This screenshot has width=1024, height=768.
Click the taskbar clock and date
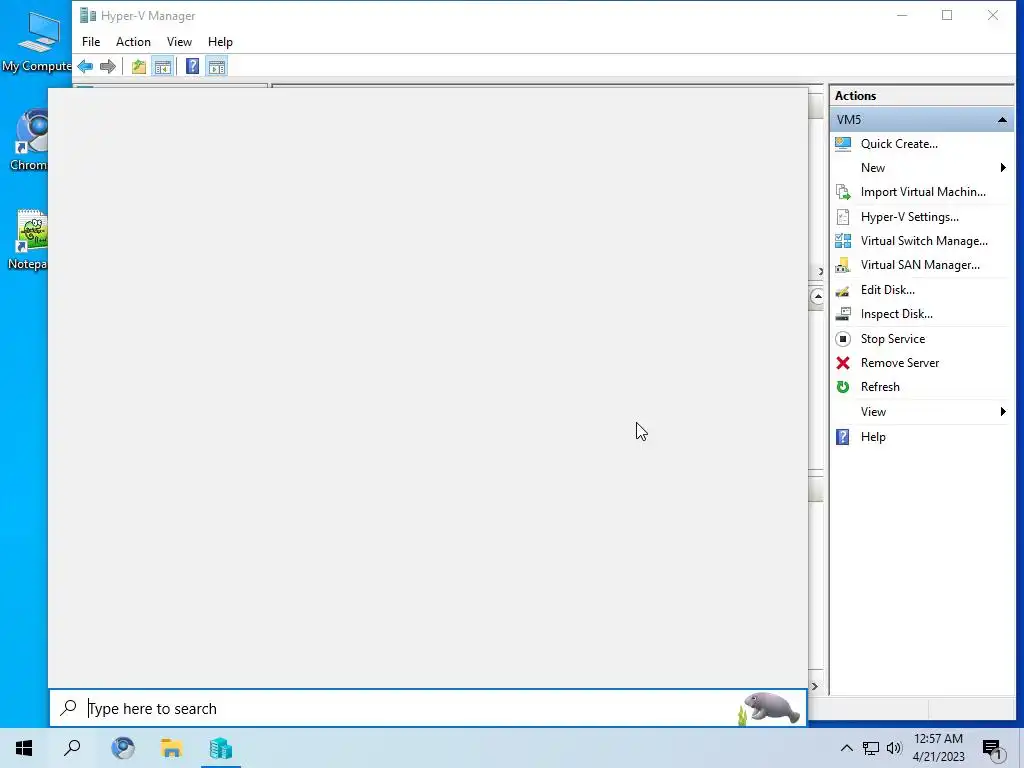tap(938, 748)
